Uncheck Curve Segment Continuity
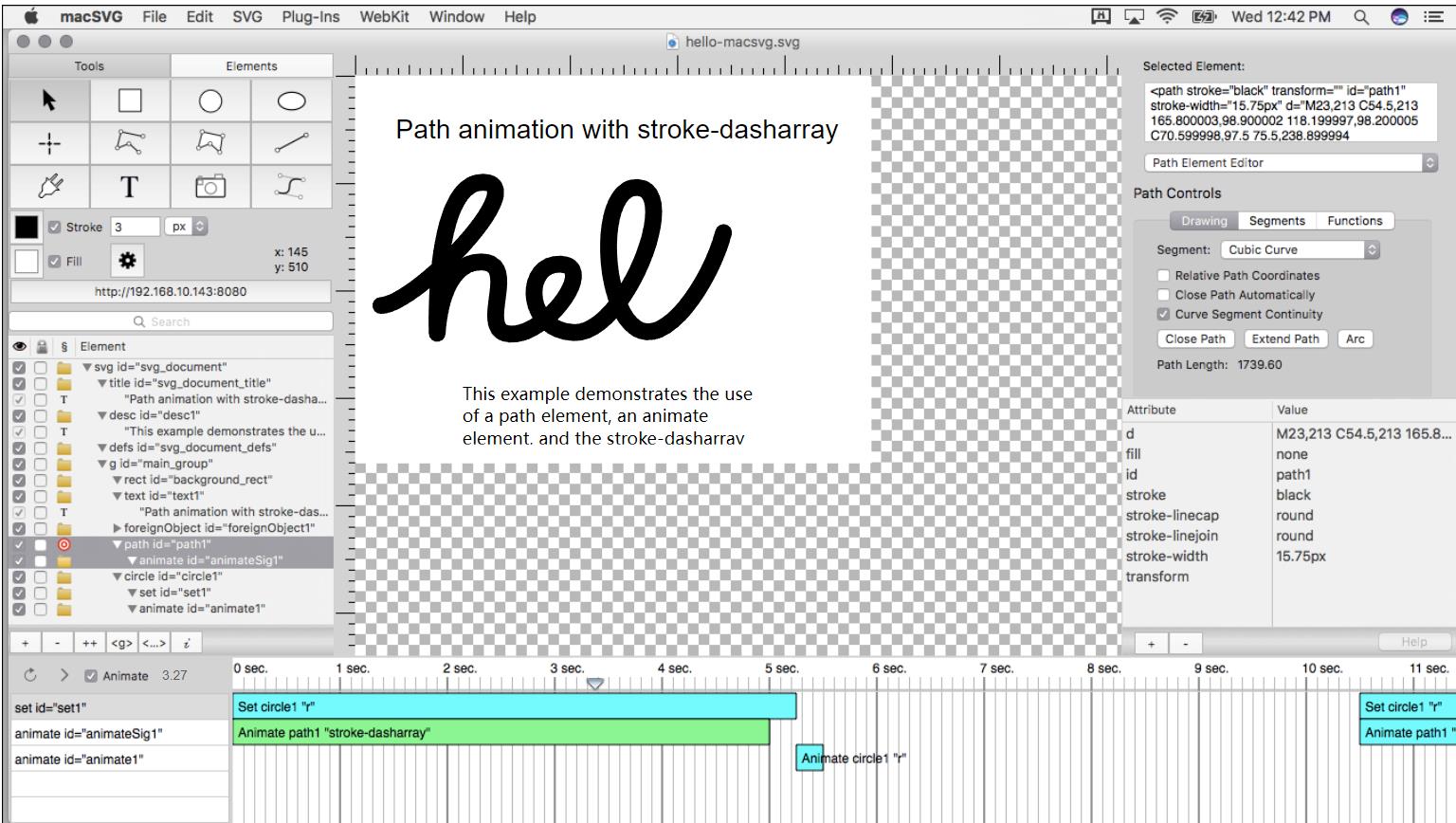The image size is (1456, 823). tap(1164, 314)
